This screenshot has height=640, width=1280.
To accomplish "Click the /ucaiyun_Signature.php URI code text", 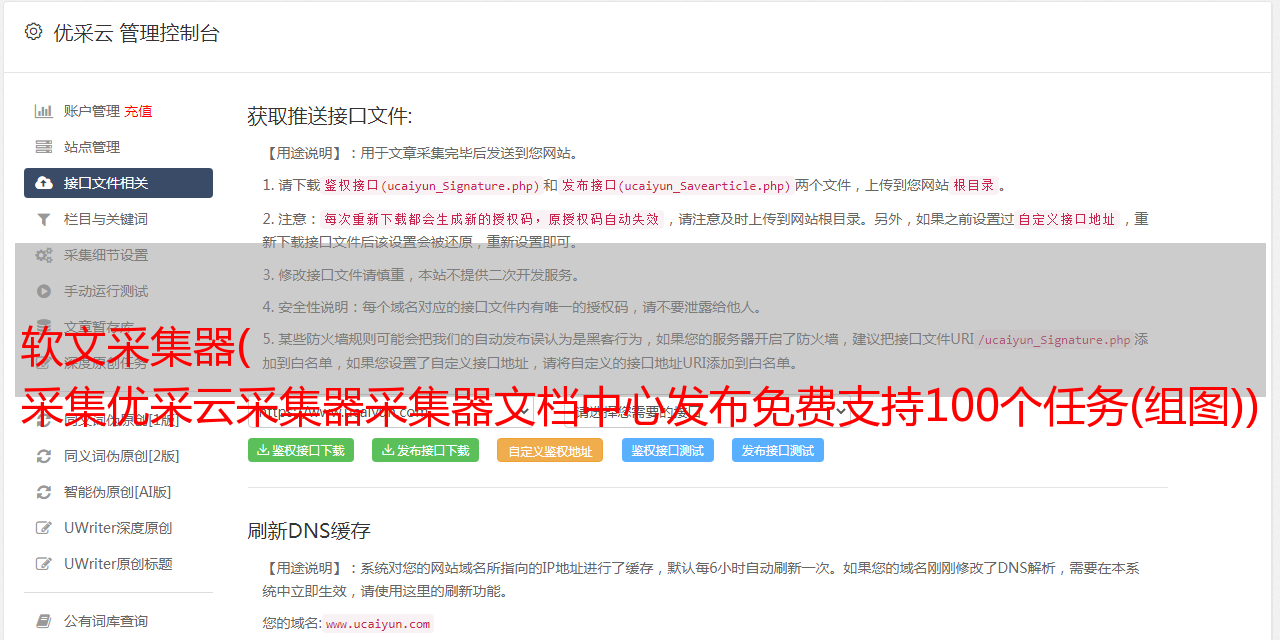I will 1053,339.
